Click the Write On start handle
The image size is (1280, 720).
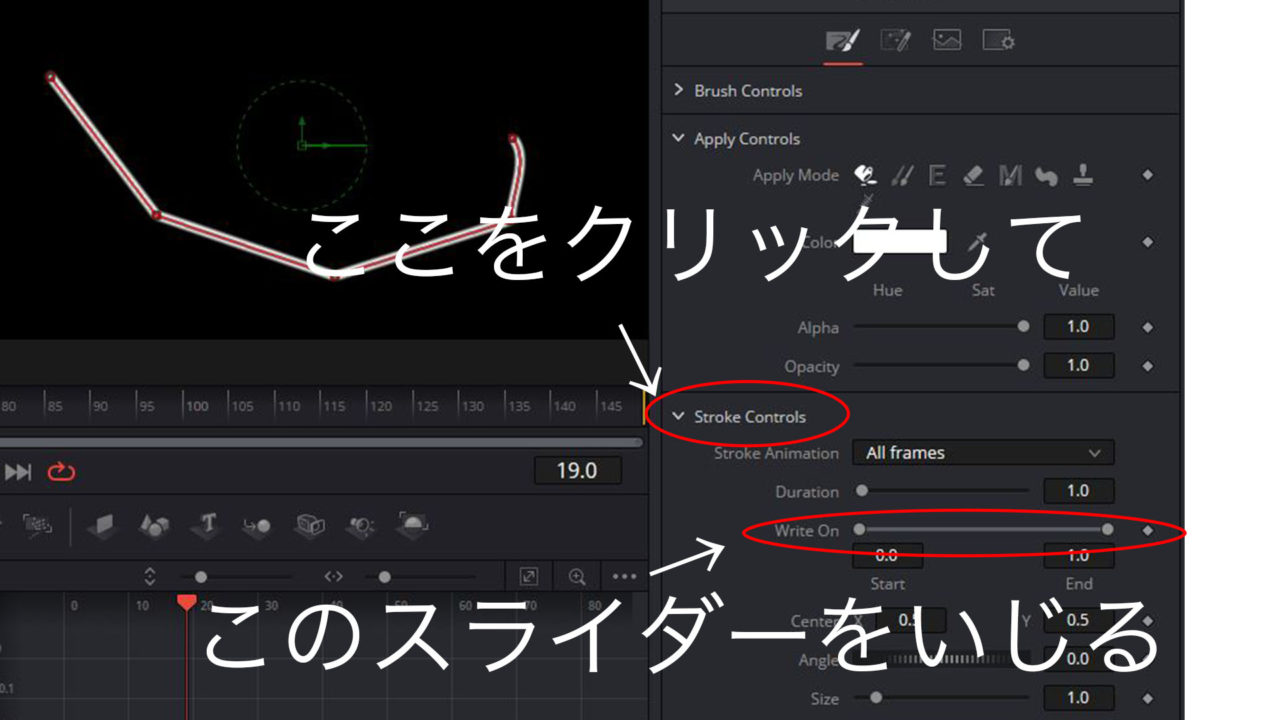[x=859, y=529]
